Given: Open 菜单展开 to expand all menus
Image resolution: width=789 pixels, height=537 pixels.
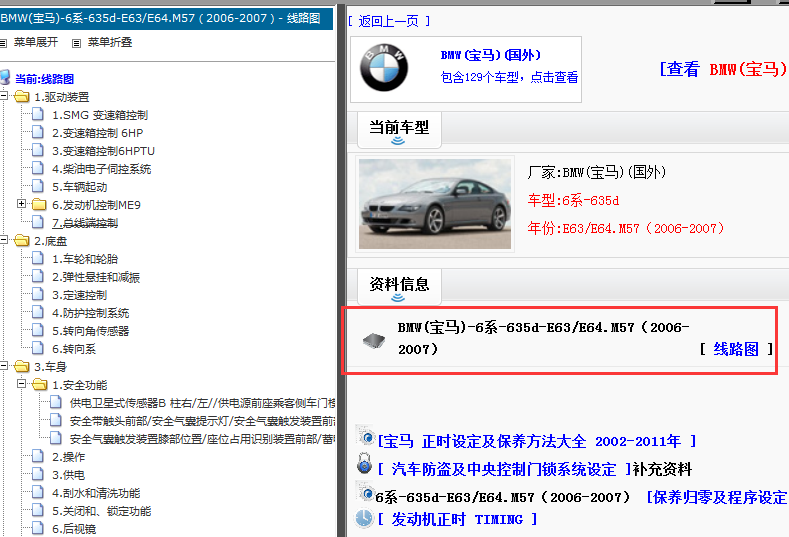Looking at the screenshot, I should point(36,42).
